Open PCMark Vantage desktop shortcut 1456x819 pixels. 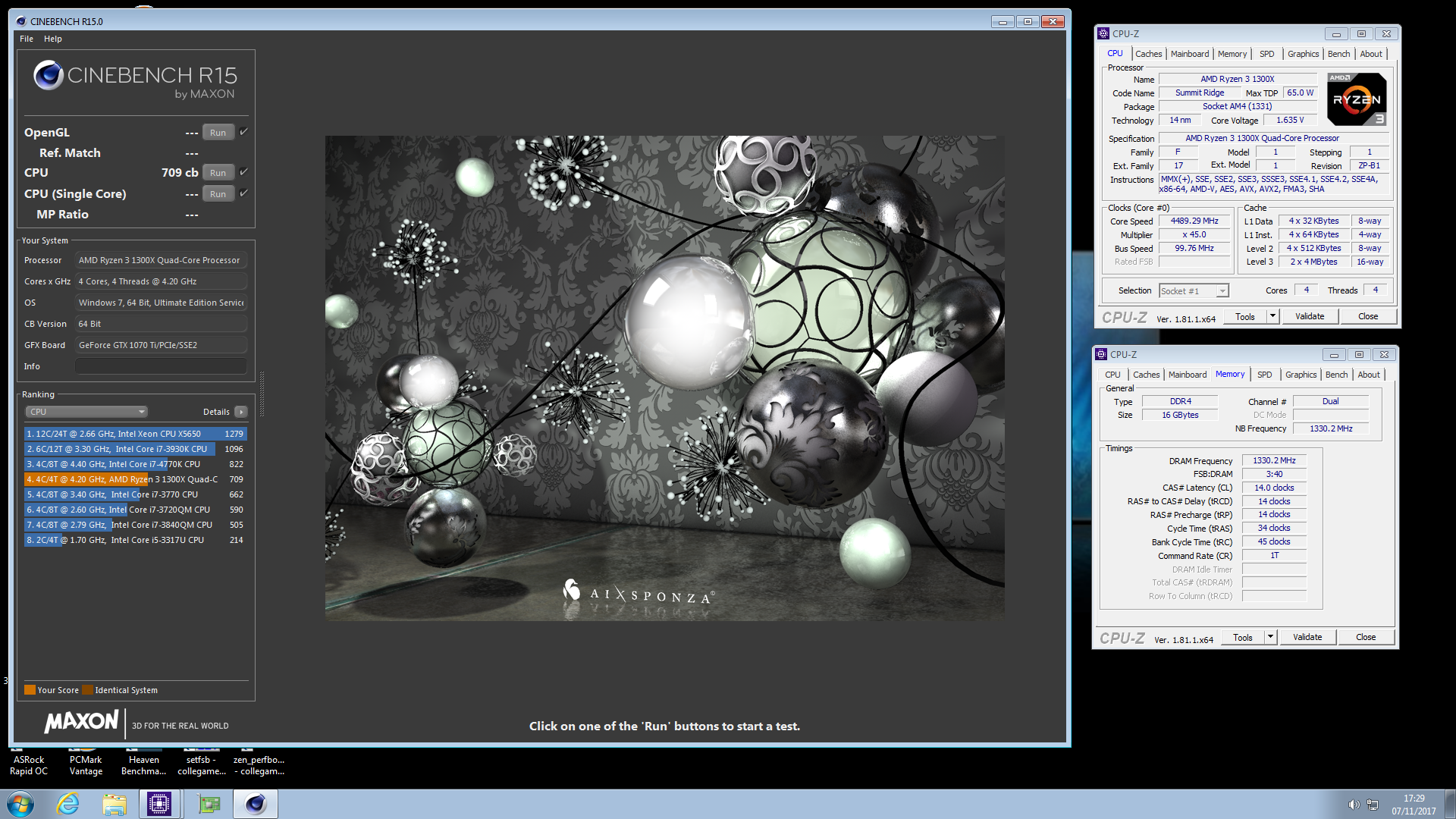86,764
